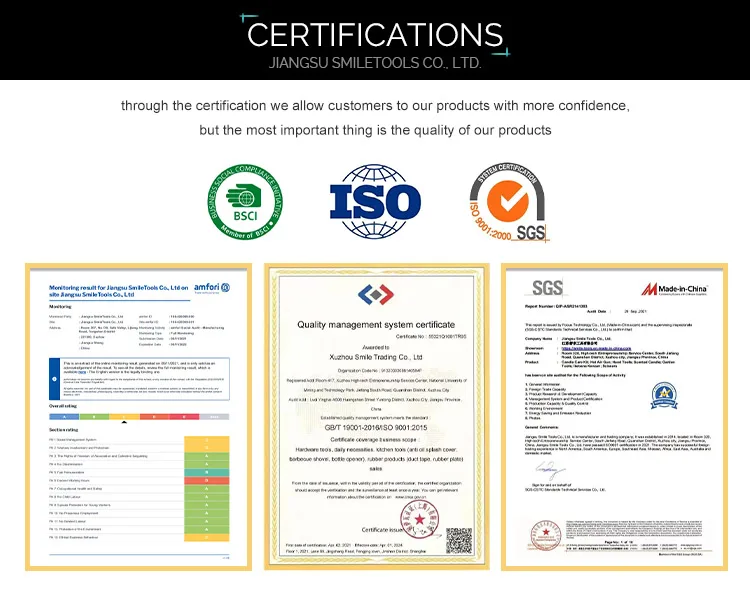Click the QR code on quality certificate
Image resolution: width=750 pixels, height=616 pixels.
[459, 540]
